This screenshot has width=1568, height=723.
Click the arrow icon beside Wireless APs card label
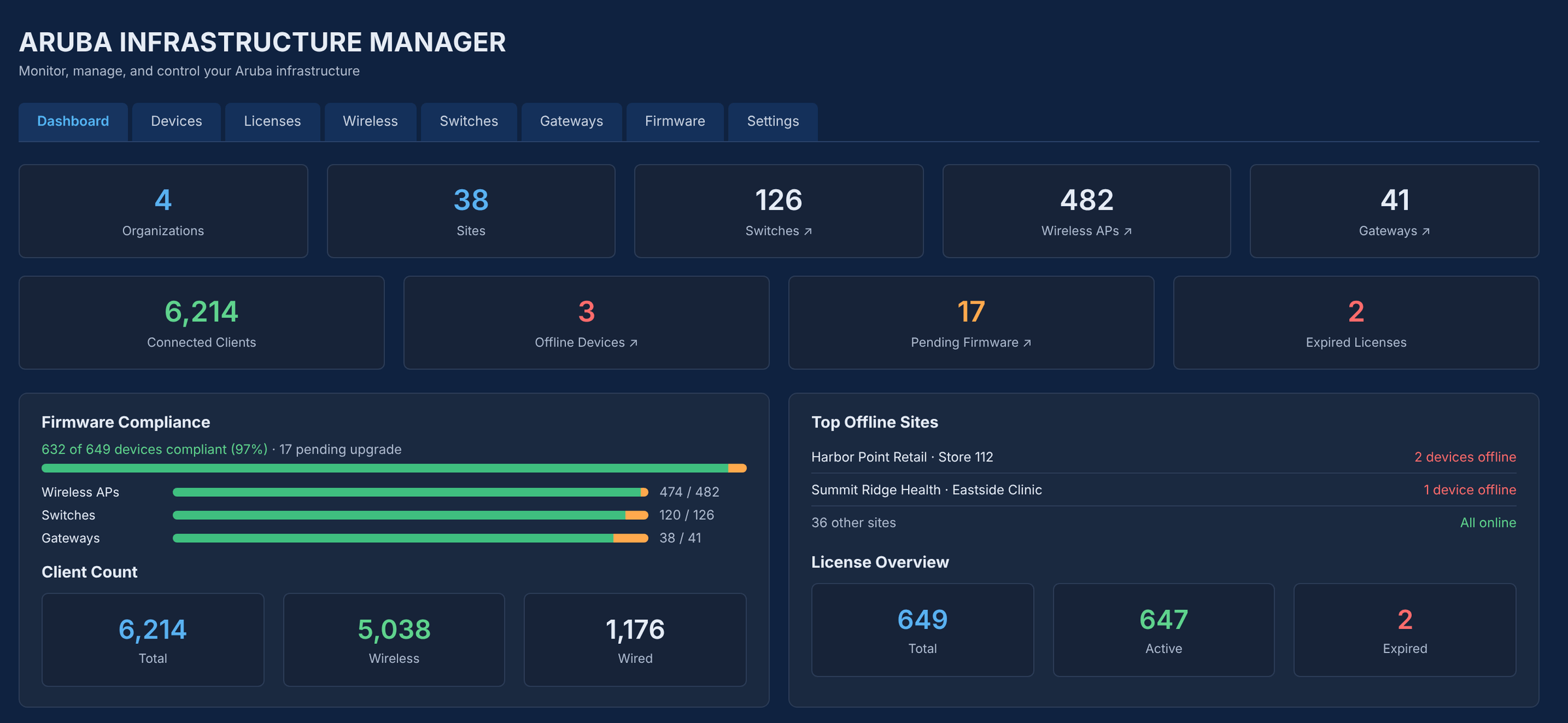point(1128,231)
